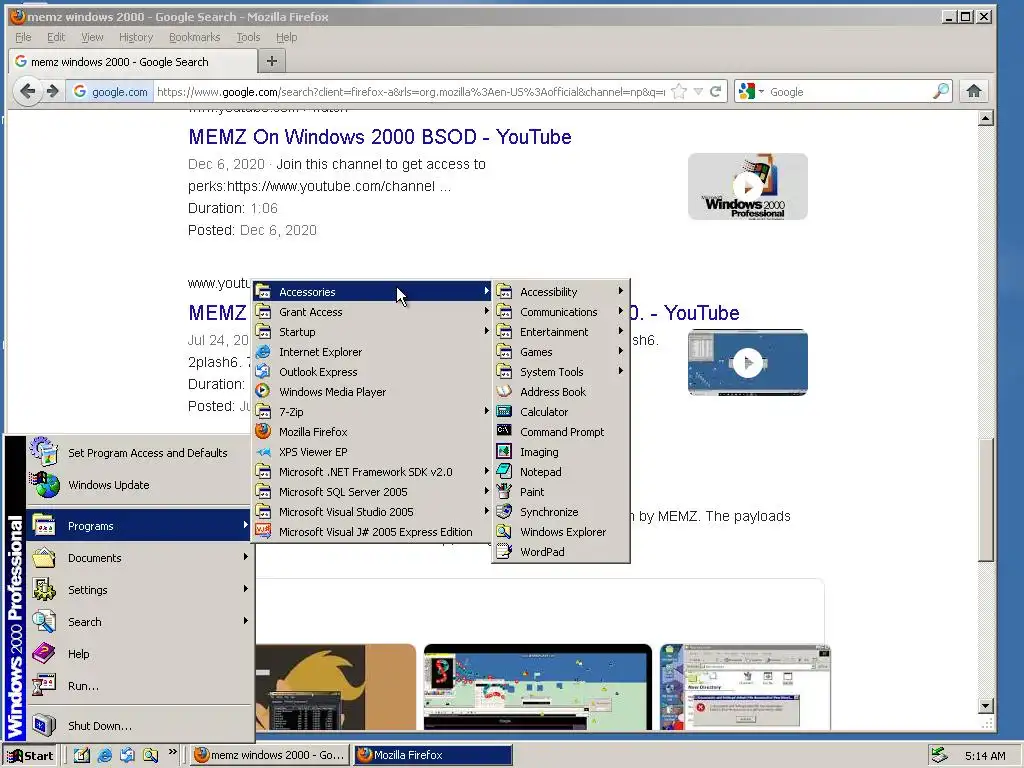This screenshot has height=768, width=1024.
Task: Bookmark this page with star icon
Action: pos(679,91)
